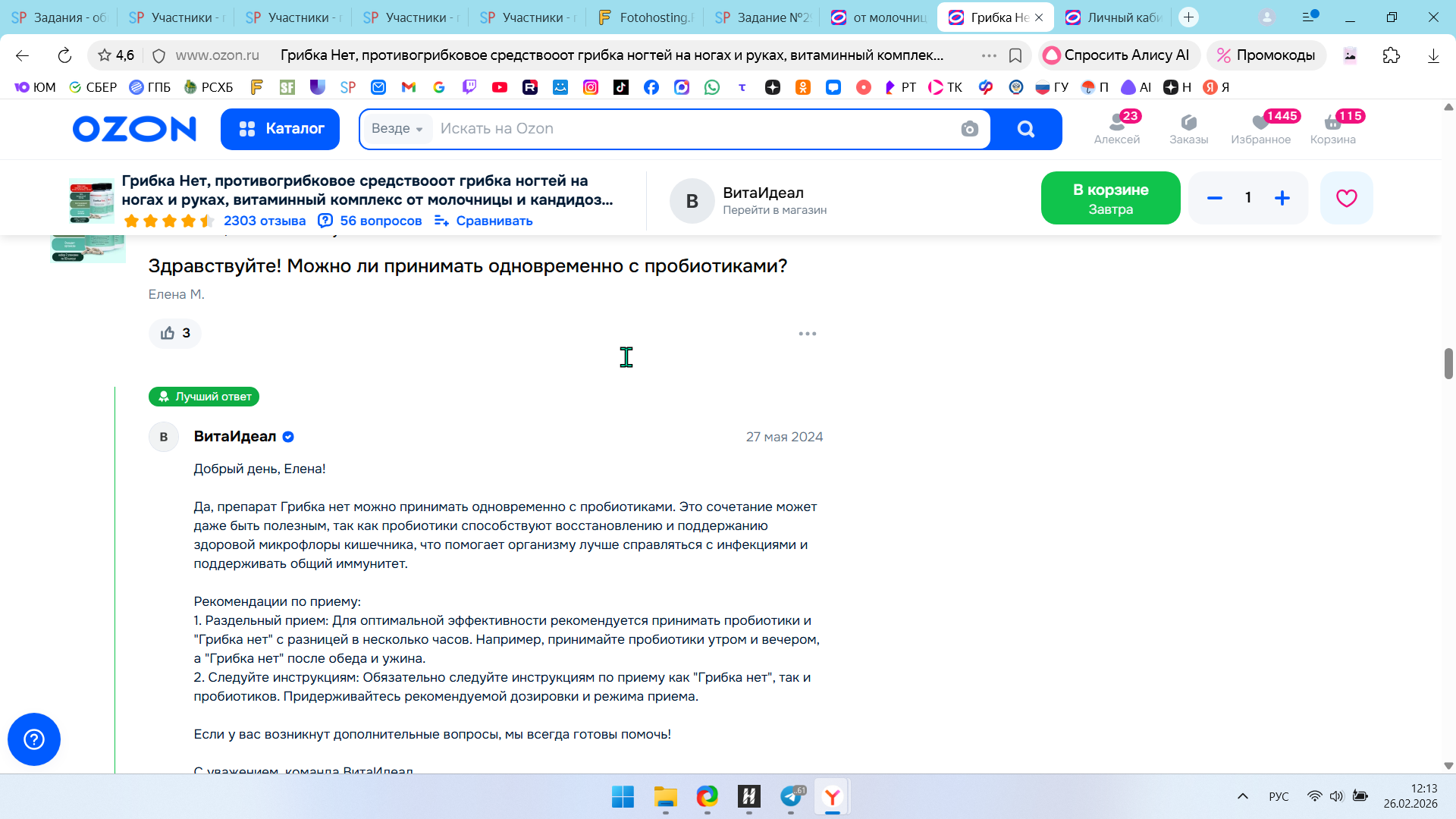Switch to the Личный каби browser tab
1456x819 pixels.
pos(1116,17)
